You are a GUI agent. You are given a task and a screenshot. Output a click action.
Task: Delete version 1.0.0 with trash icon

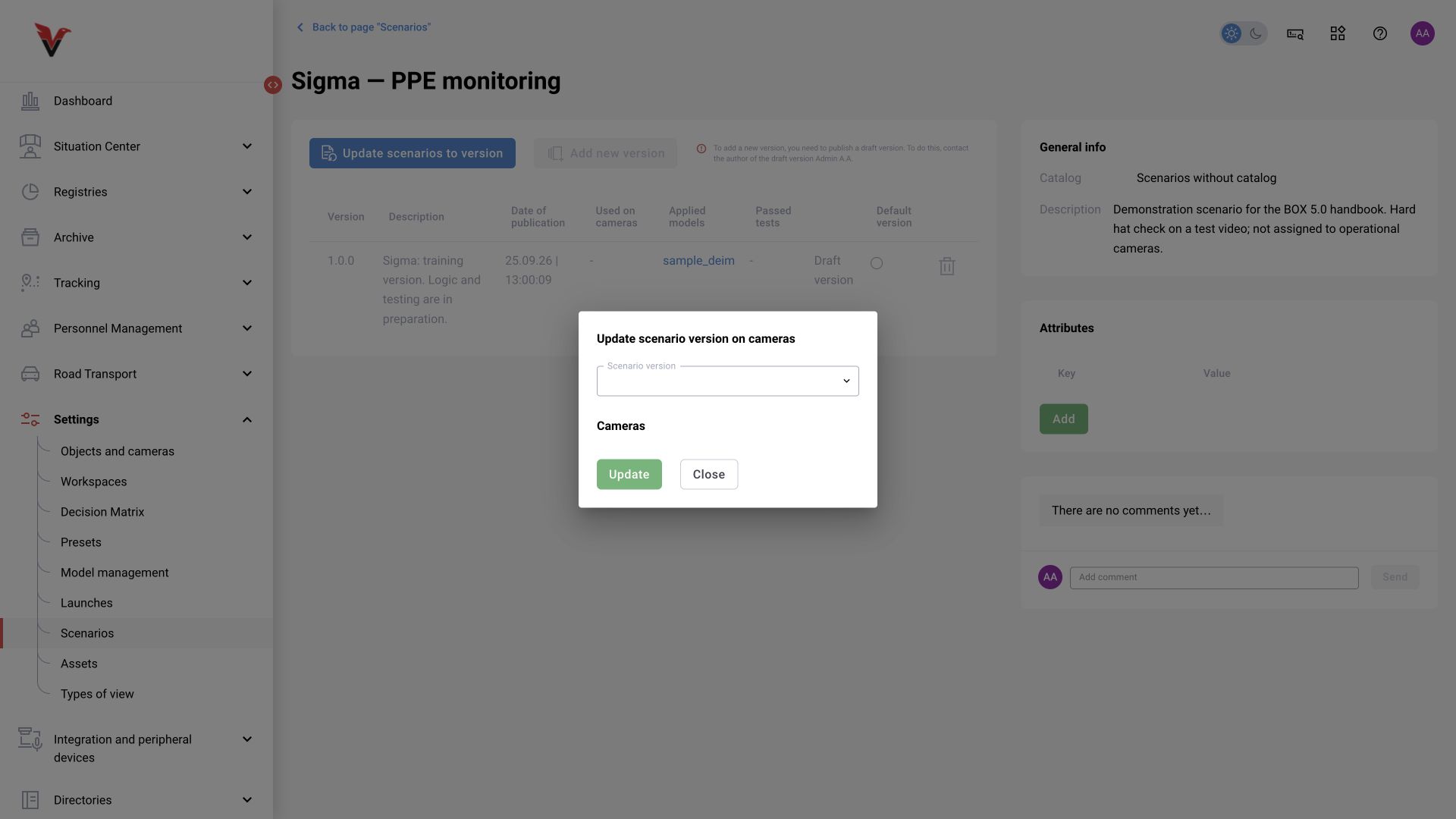pyautogui.click(x=946, y=266)
